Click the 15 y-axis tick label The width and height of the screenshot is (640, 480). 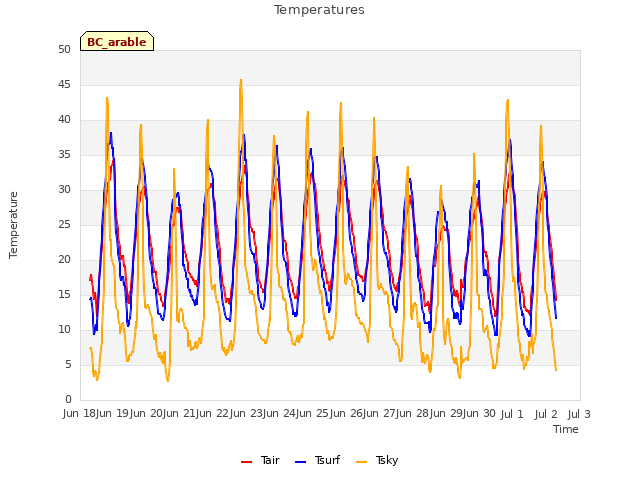64,294
